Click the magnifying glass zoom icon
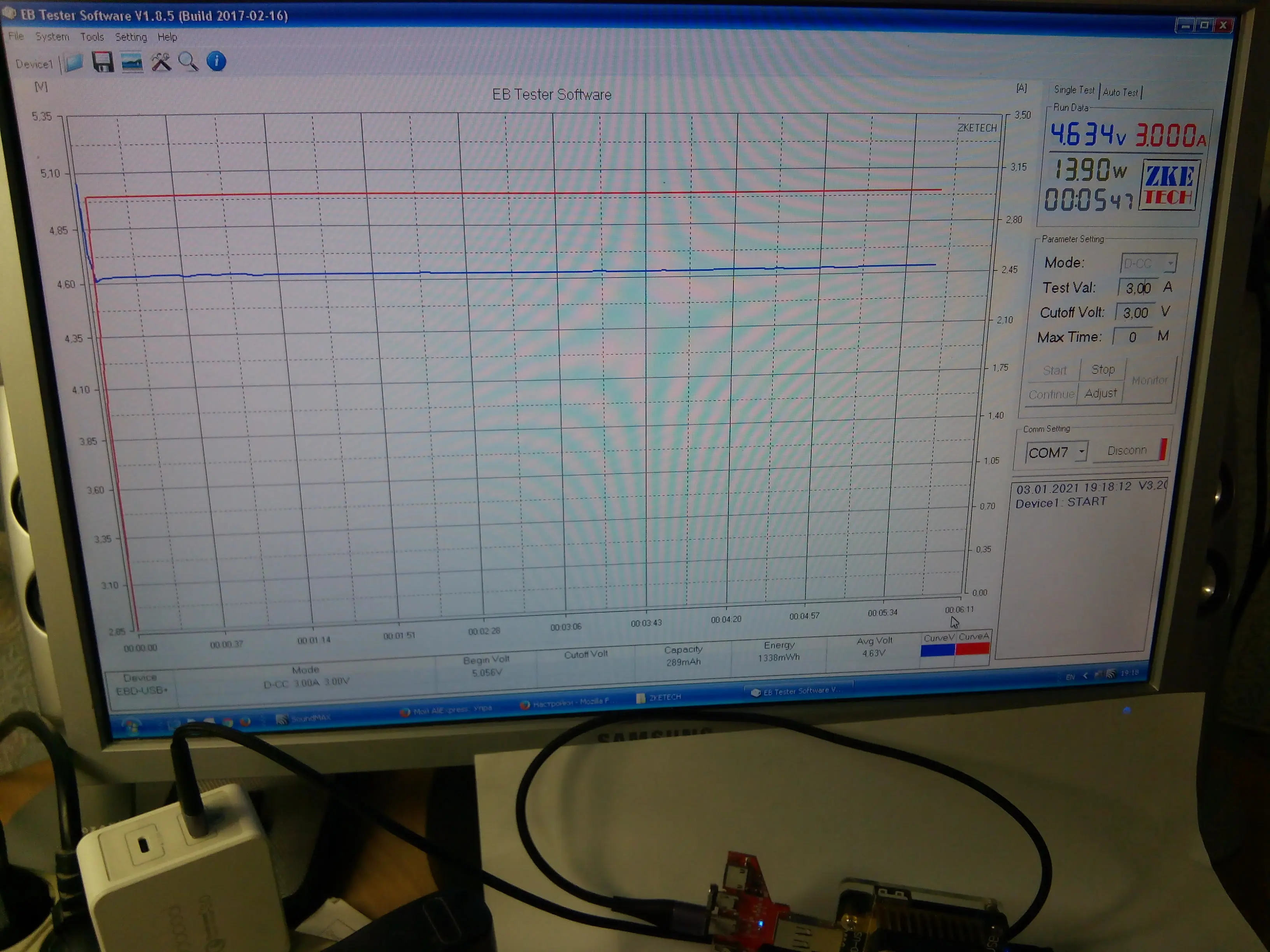This screenshot has height=952, width=1270. pos(188,61)
